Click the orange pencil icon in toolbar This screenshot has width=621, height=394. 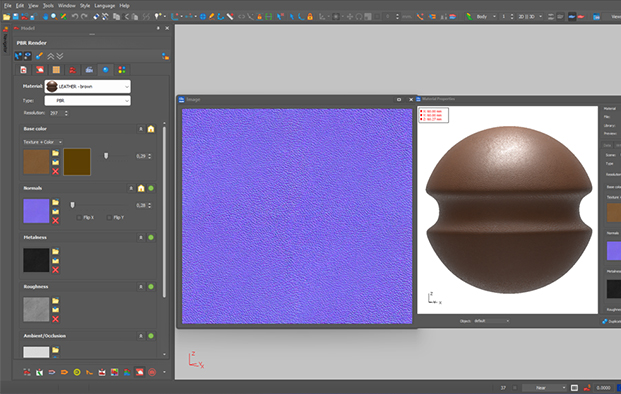(212, 17)
